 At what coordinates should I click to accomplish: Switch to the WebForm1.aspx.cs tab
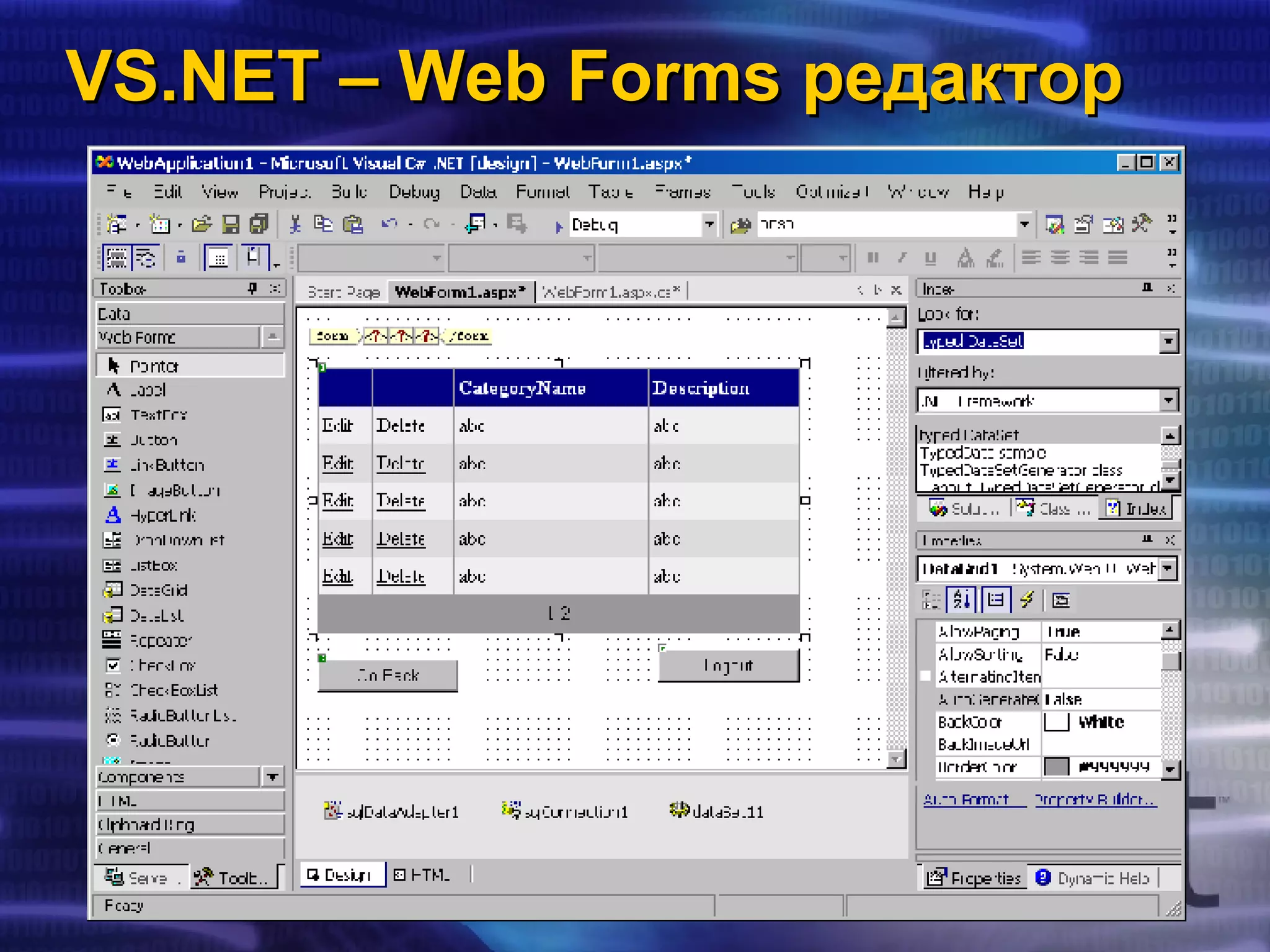pyautogui.click(x=611, y=291)
